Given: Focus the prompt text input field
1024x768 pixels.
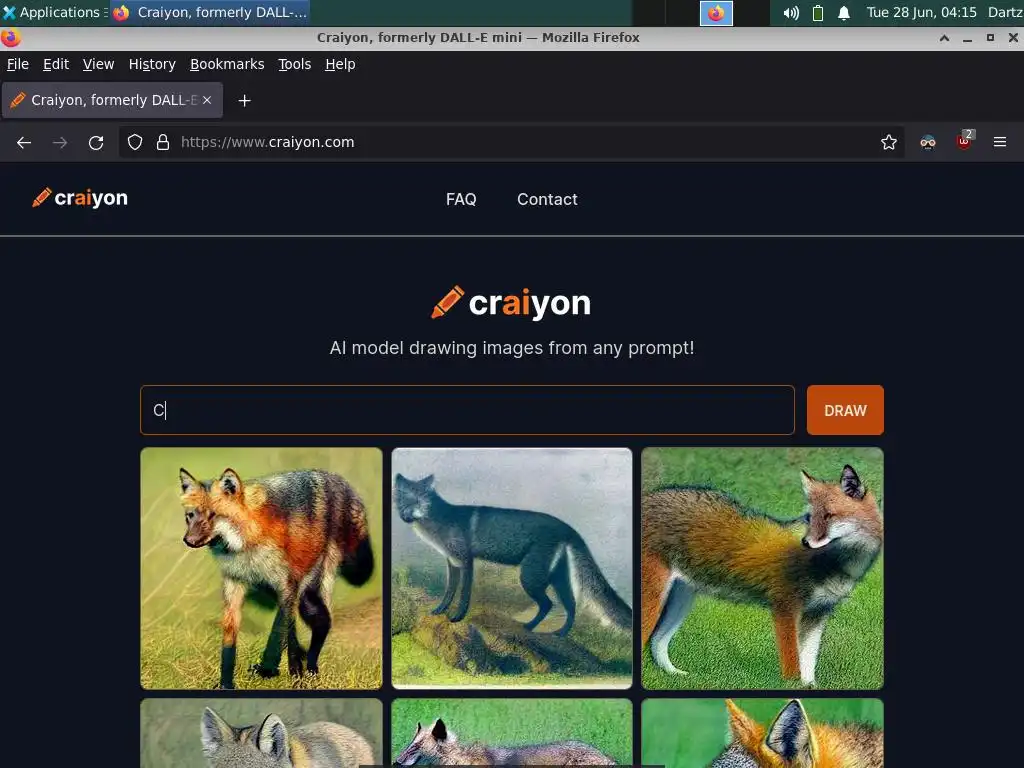Looking at the screenshot, I should [x=468, y=410].
